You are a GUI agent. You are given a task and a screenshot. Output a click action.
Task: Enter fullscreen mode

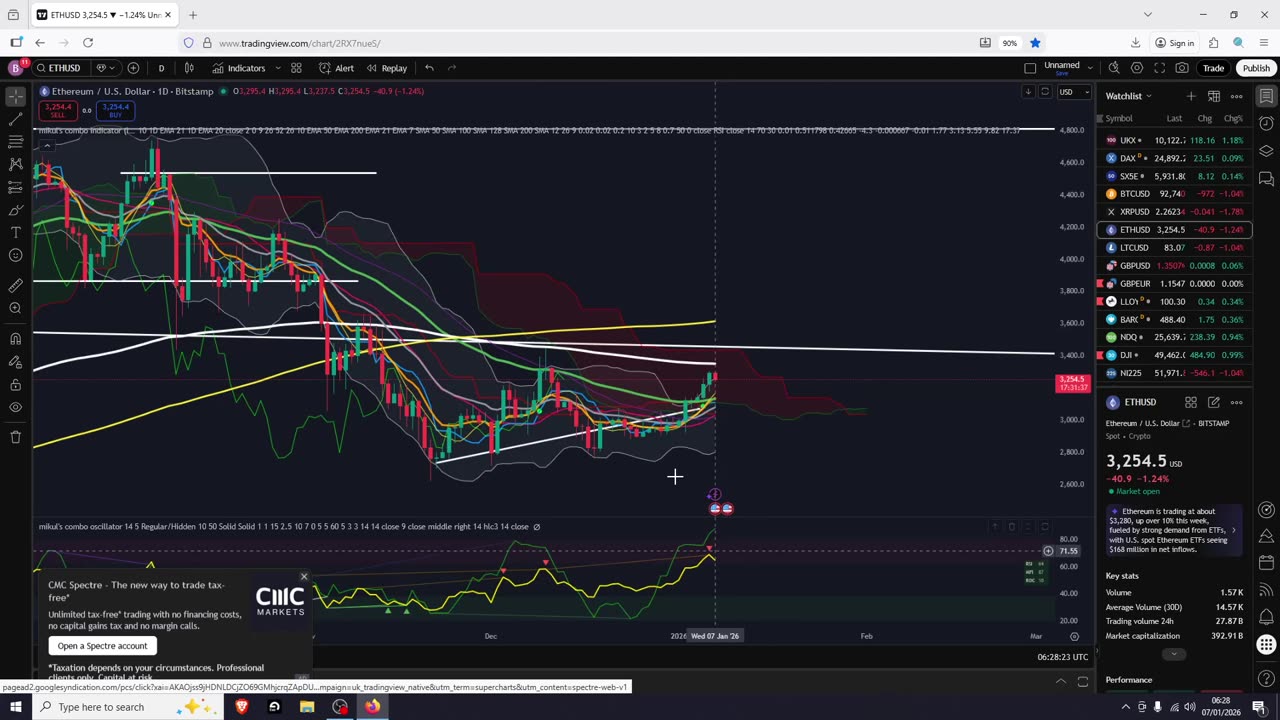pyautogui.click(x=1159, y=68)
